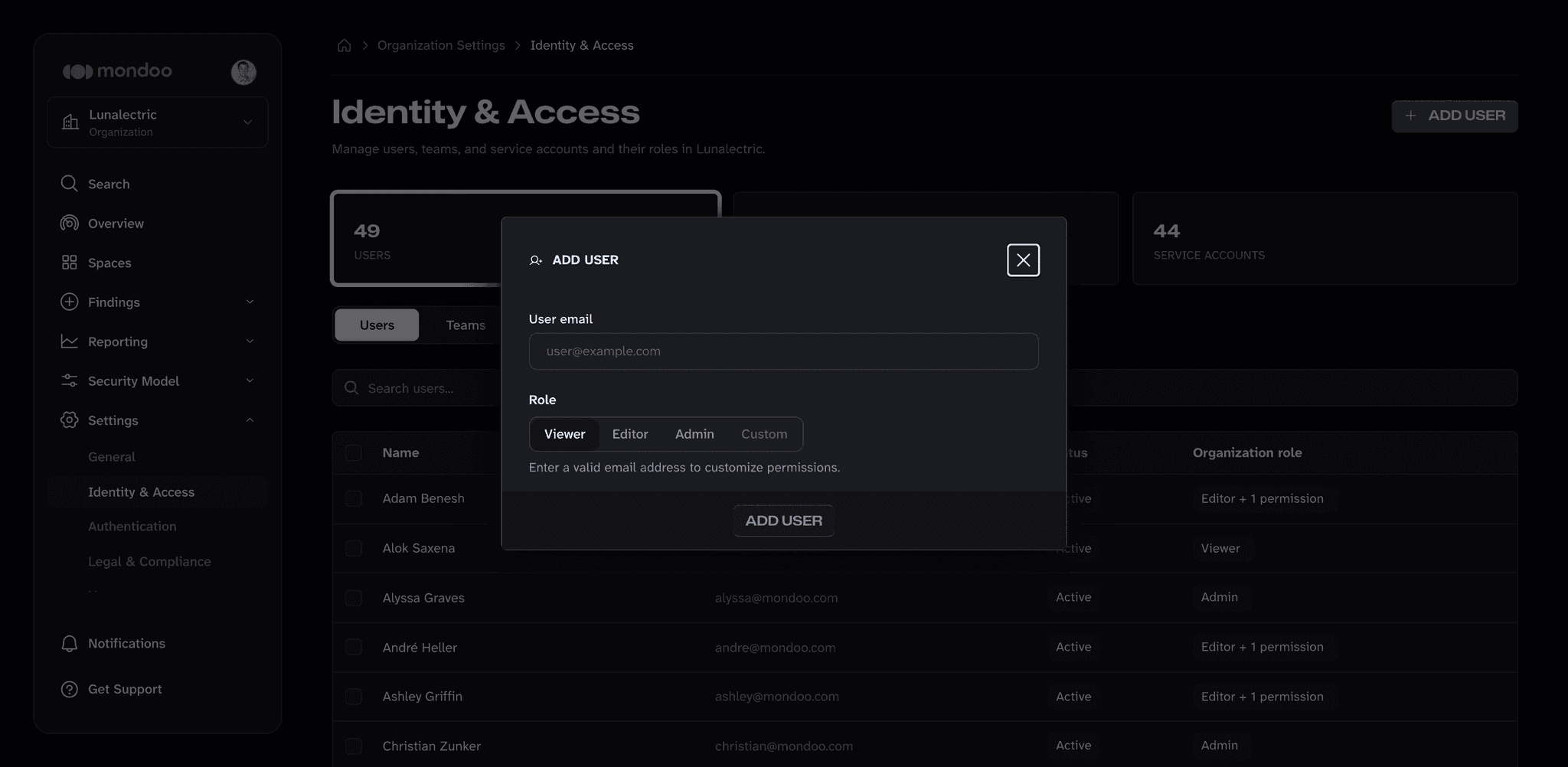
Task: Click the add-user icon in dialog header
Action: (x=536, y=260)
